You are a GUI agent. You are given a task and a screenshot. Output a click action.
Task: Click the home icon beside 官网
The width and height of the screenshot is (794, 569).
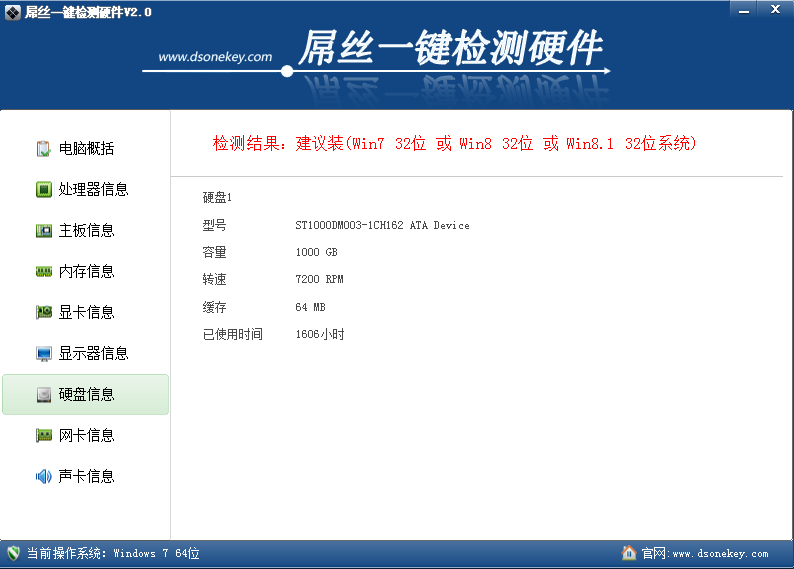[629, 553]
